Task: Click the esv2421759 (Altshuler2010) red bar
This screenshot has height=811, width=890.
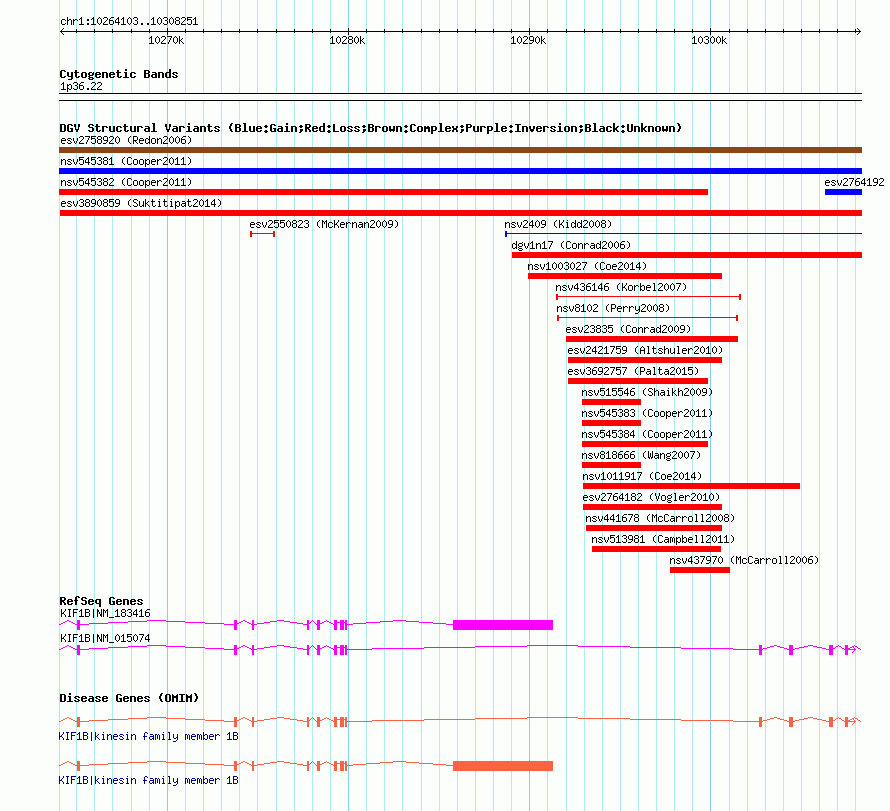Action: coord(645,360)
